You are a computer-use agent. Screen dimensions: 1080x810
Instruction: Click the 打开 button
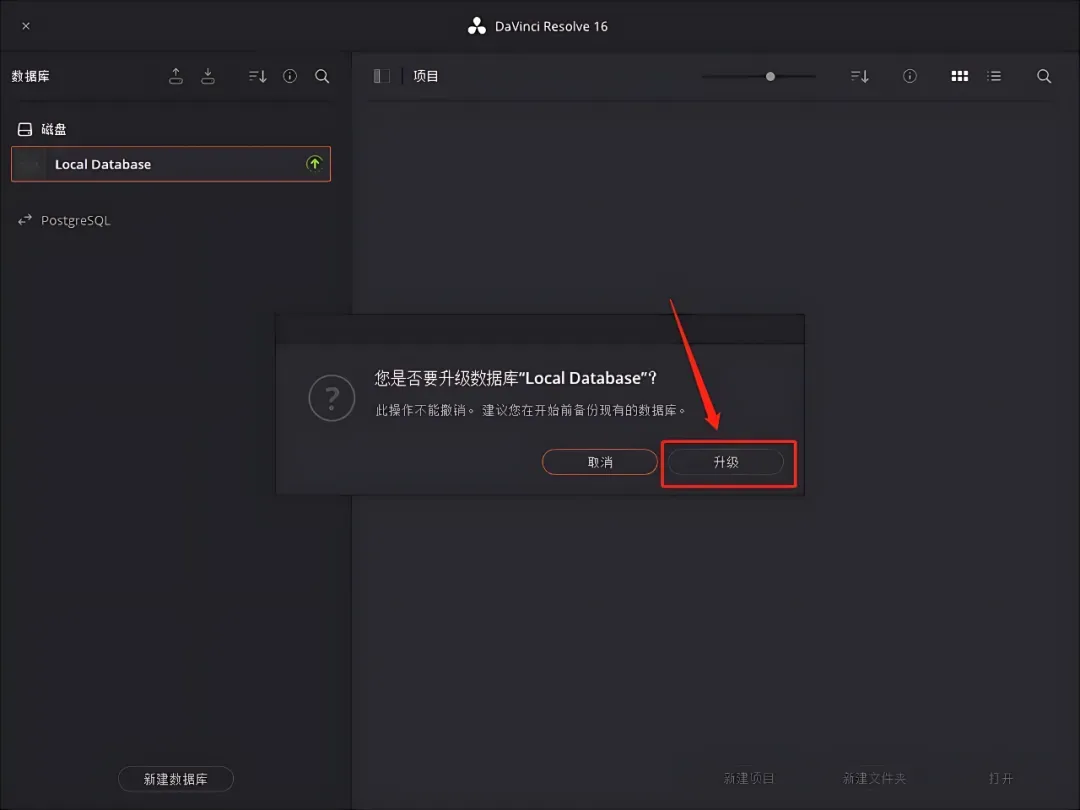[1001, 778]
